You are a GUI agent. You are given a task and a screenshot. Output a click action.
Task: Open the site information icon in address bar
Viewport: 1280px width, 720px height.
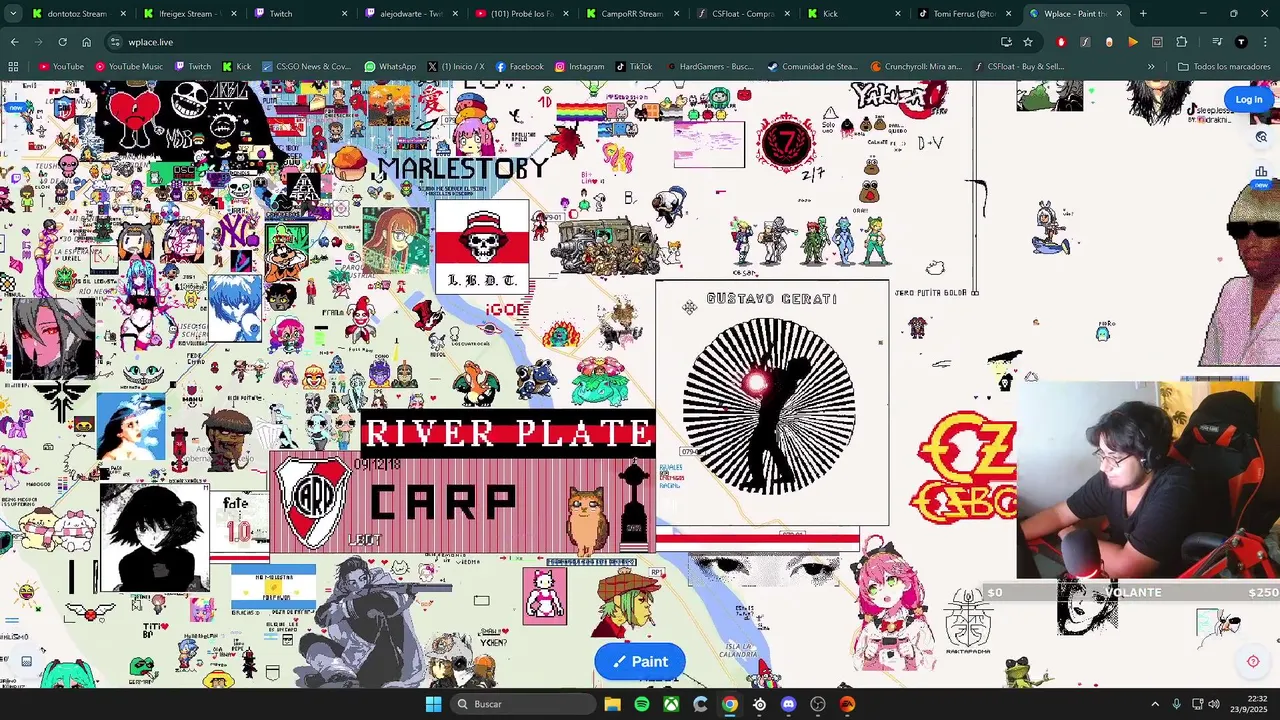click(116, 42)
